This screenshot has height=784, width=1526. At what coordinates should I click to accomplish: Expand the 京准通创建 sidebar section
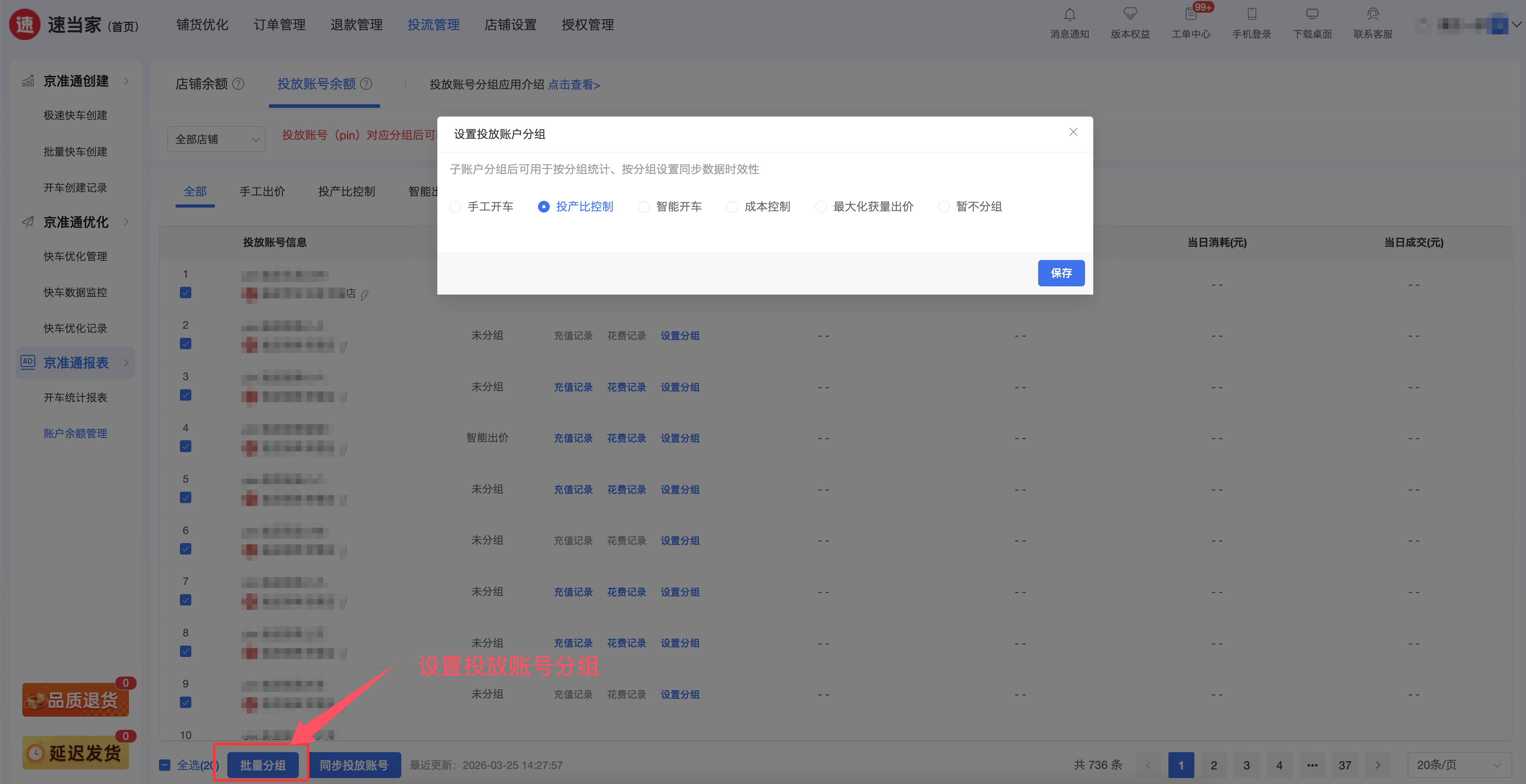click(x=76, y=81)
